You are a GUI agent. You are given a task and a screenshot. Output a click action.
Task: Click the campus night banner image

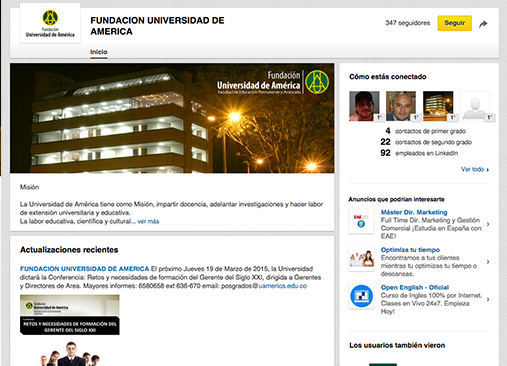tap(172, 118)
